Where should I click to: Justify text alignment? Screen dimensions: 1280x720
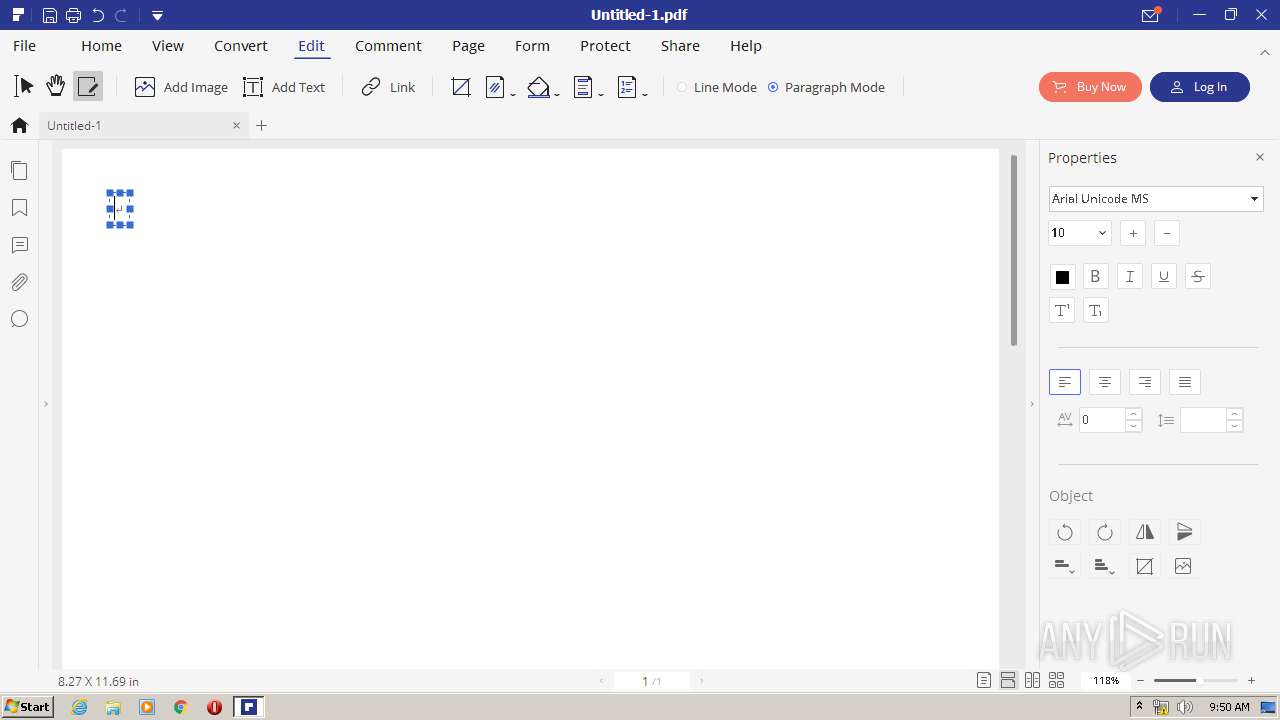pyautogui.click(x=1185, y=382)
